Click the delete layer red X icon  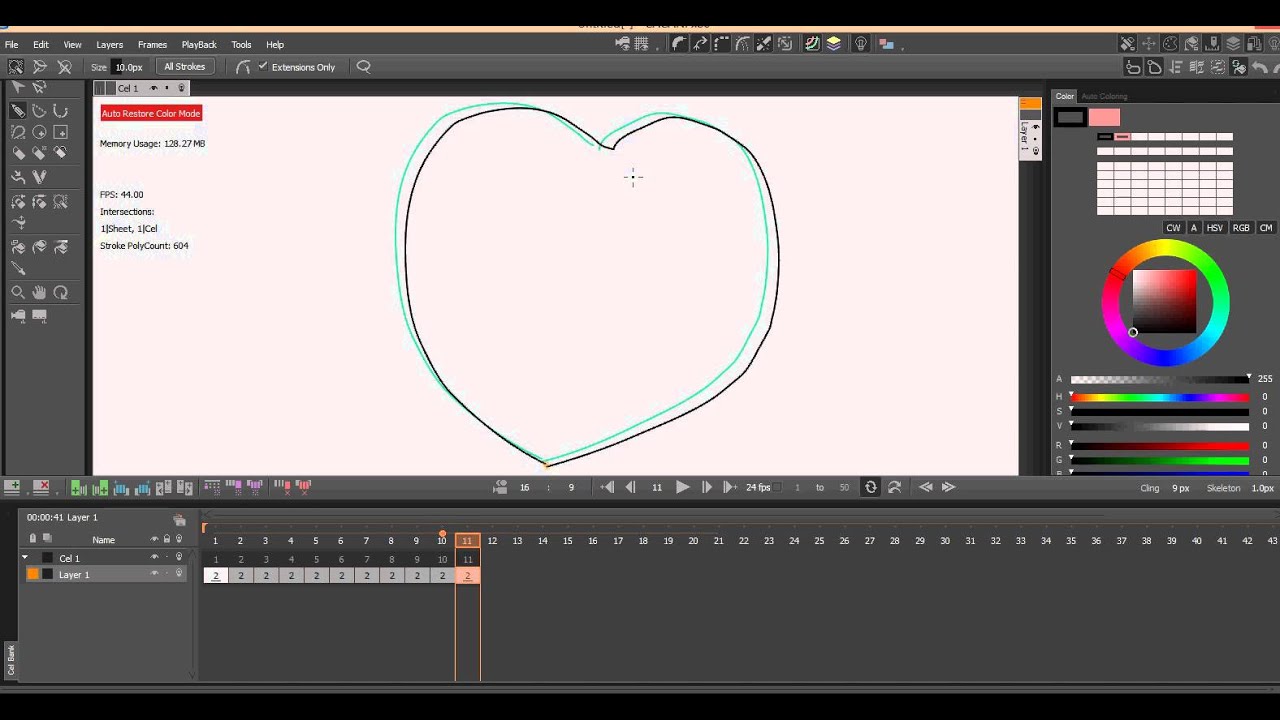[x=41, y=486]
